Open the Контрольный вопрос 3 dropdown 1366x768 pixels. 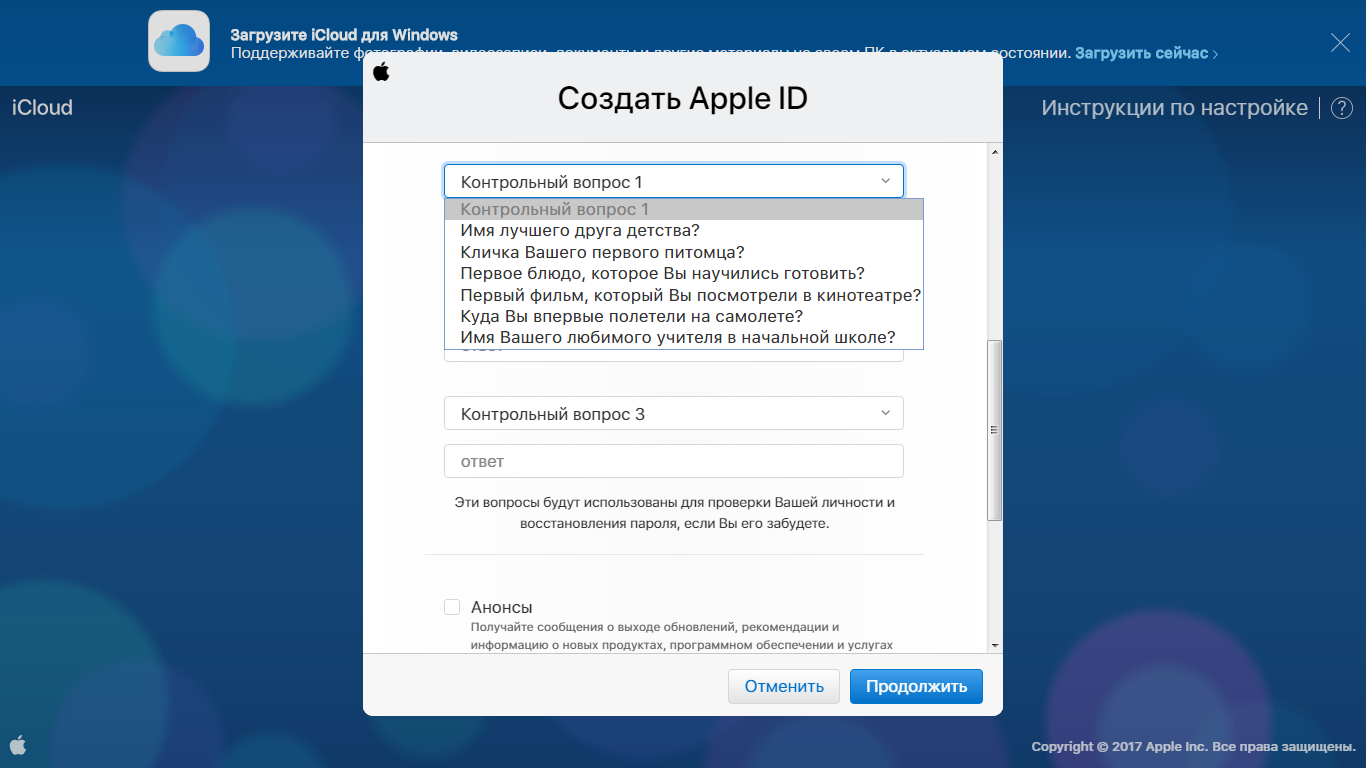tap(674, 414)
